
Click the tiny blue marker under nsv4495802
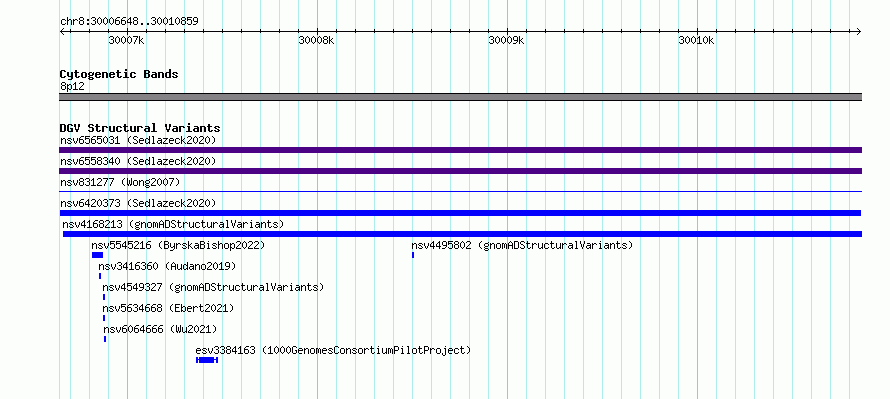pyautogui.click(x=413, y=255)
